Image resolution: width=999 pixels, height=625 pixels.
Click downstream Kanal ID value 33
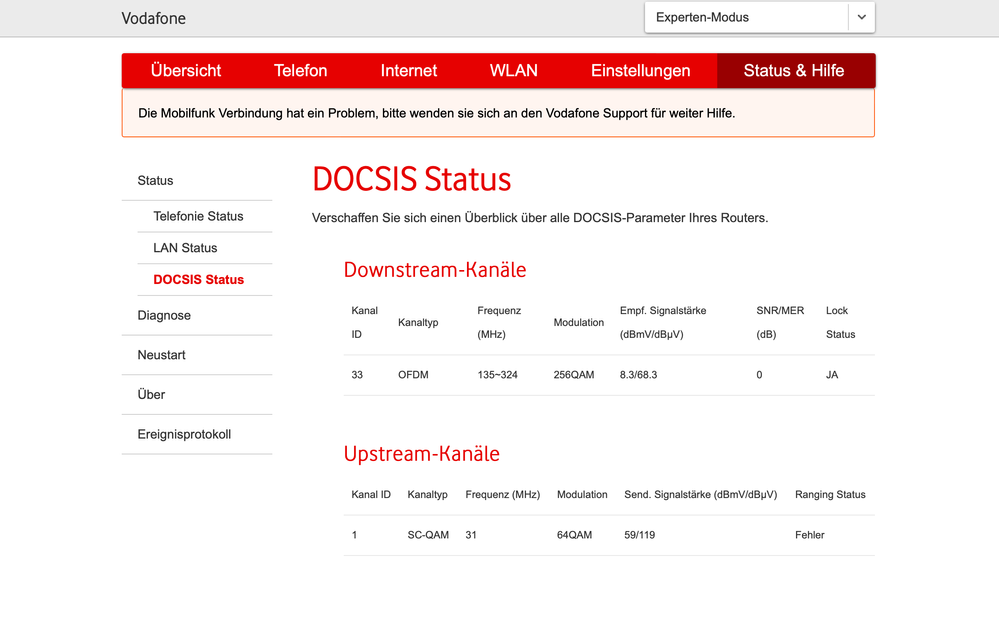[x=357, y=375]
